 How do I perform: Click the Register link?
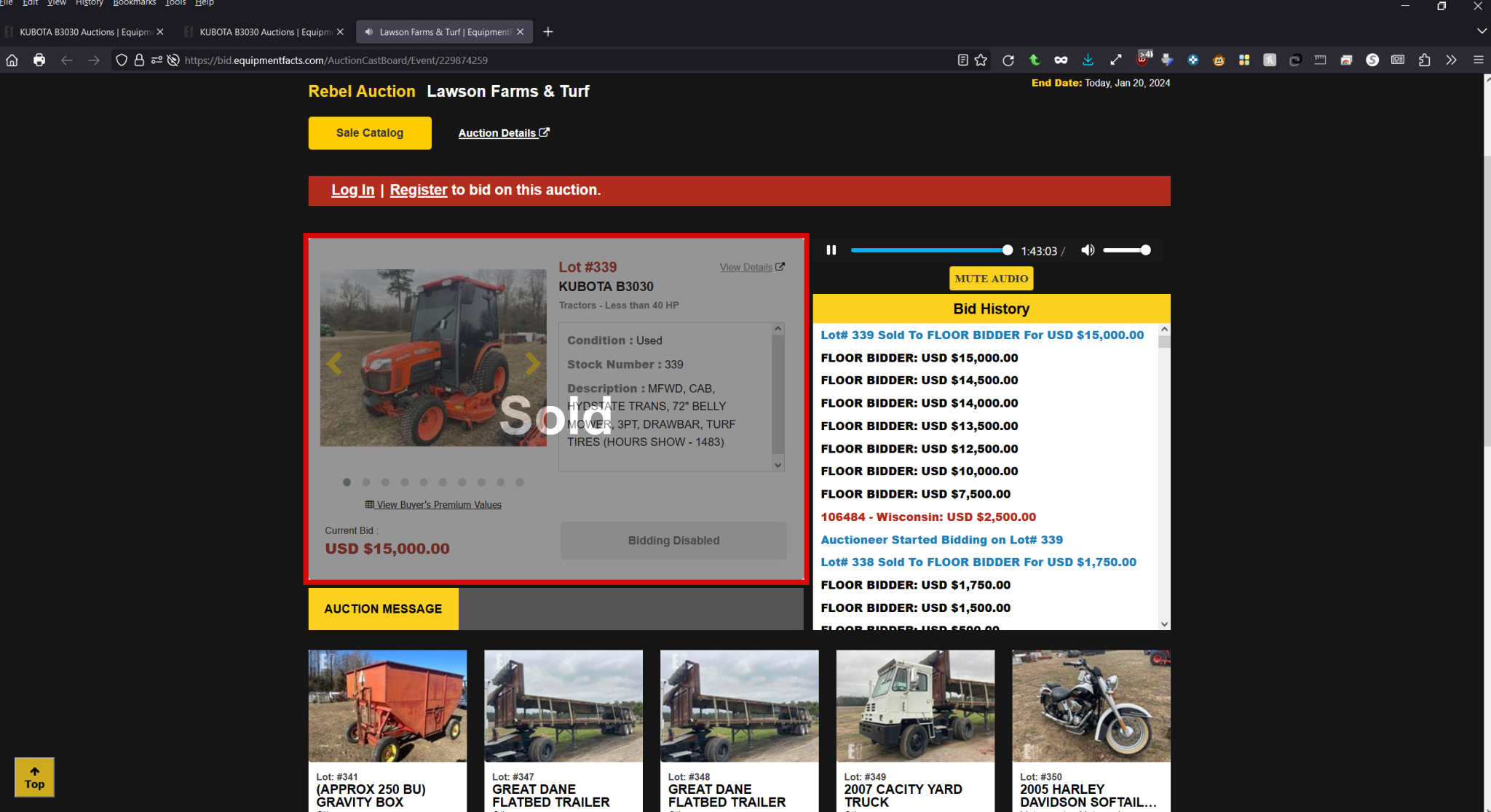coord(419,190)
